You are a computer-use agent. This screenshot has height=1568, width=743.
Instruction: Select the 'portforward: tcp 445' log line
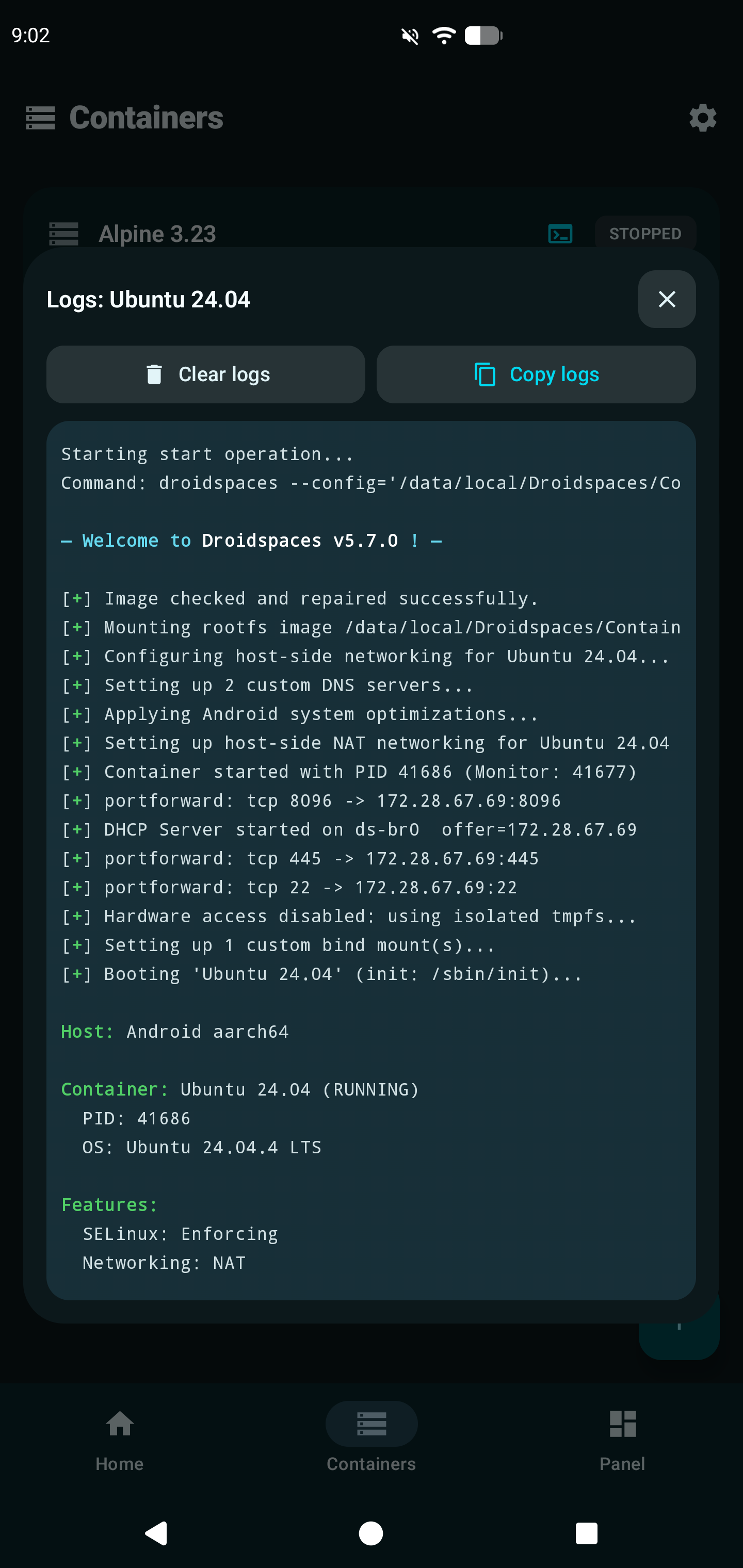(300, 858)
